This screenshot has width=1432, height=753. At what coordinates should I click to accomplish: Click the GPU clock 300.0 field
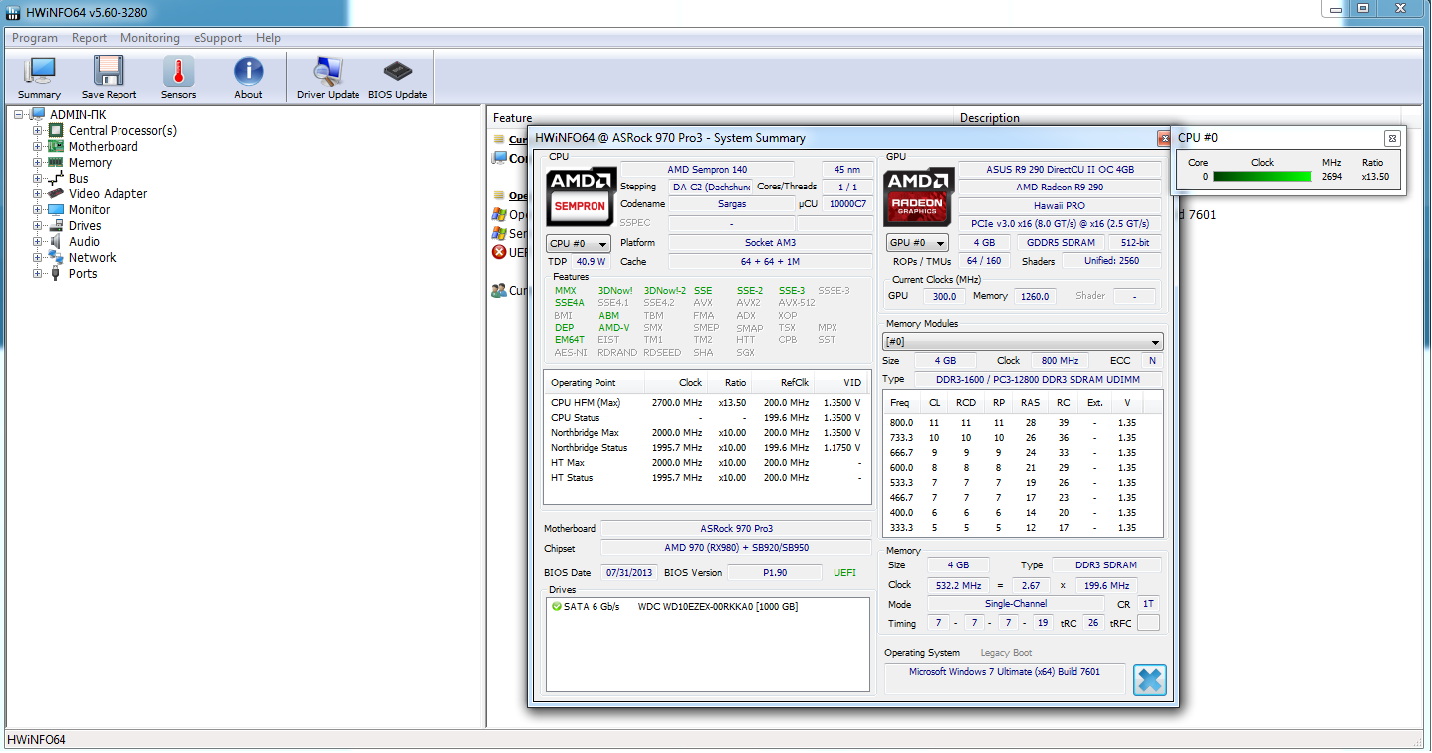(x=945, y=296)
